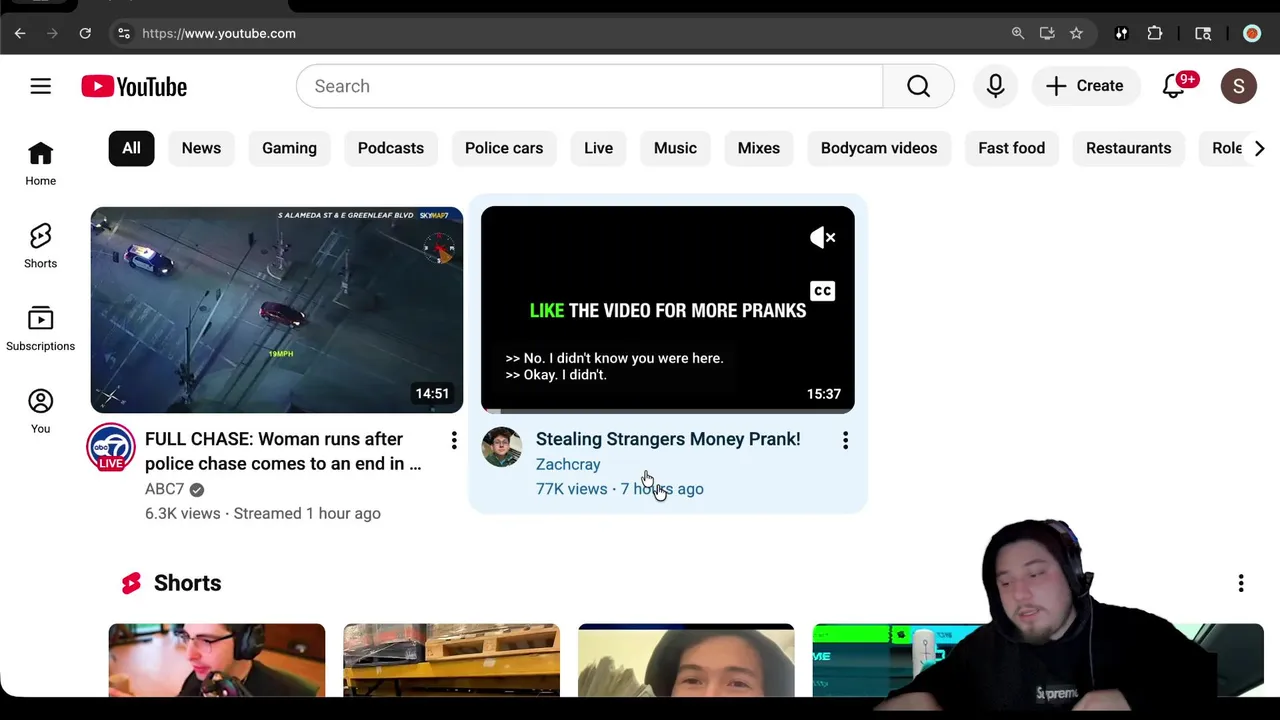
Task: Select the Bodycam videos chip
Action: [x=879, y=148]
